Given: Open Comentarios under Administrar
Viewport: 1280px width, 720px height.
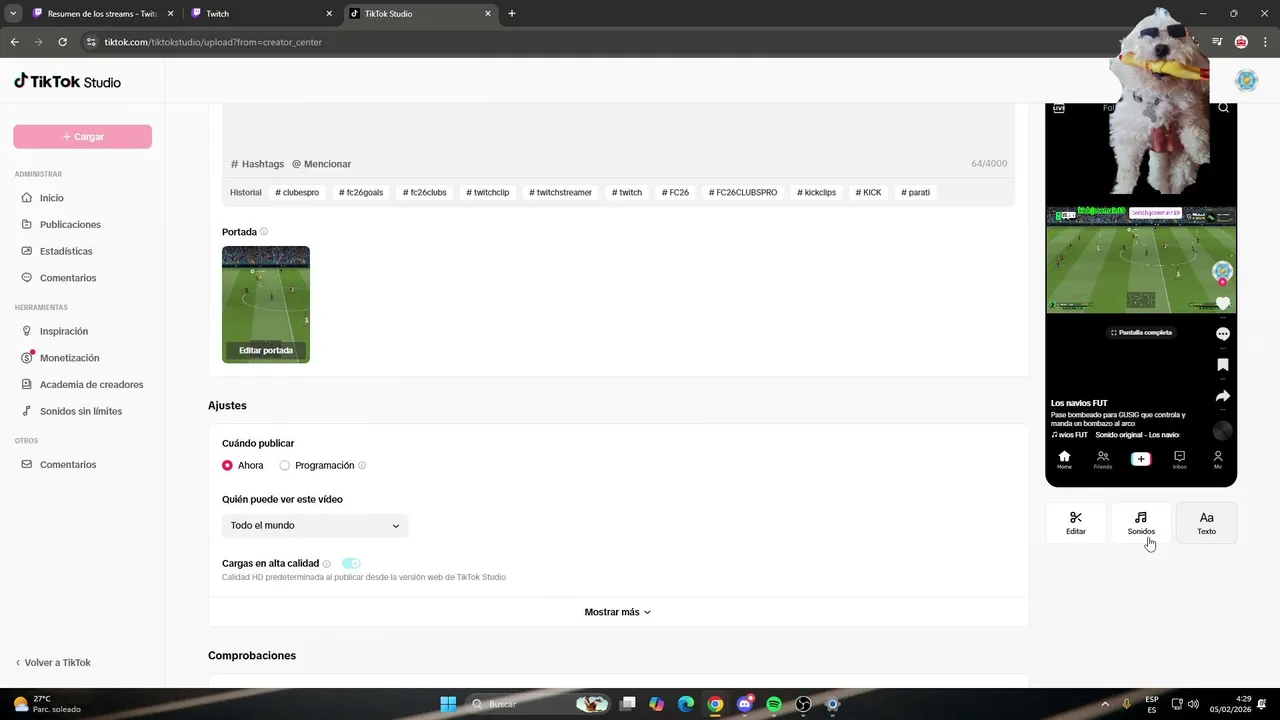Looking at the screenshot, I should click(x=68, y=278).
